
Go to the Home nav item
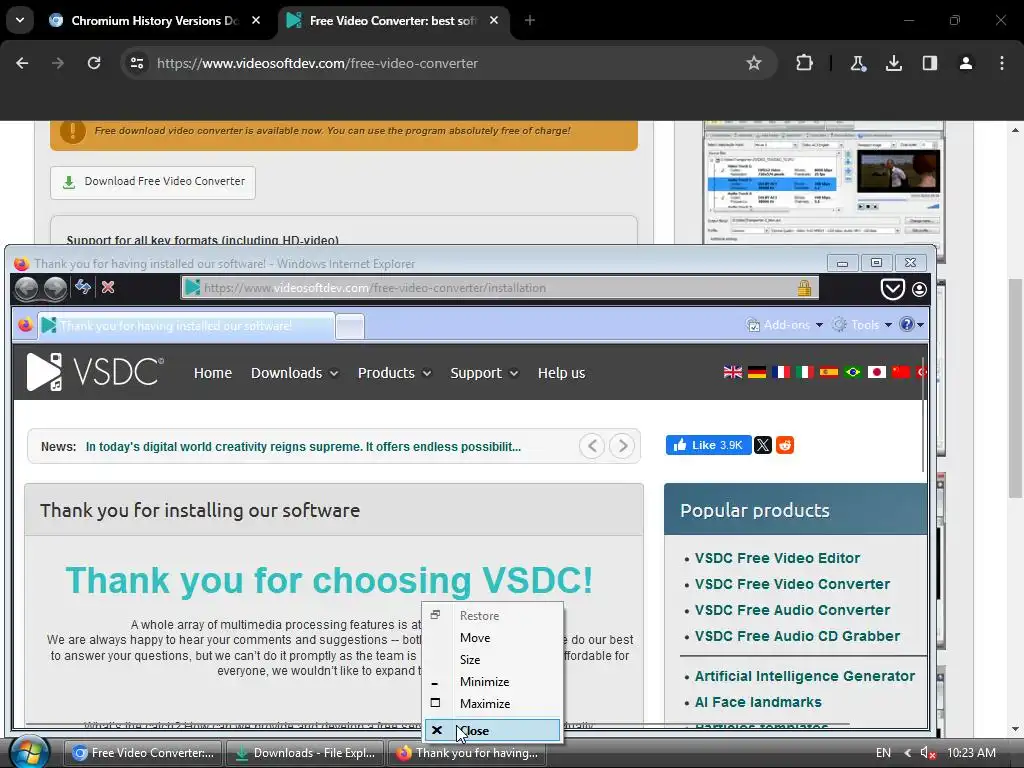coord(213,373)
